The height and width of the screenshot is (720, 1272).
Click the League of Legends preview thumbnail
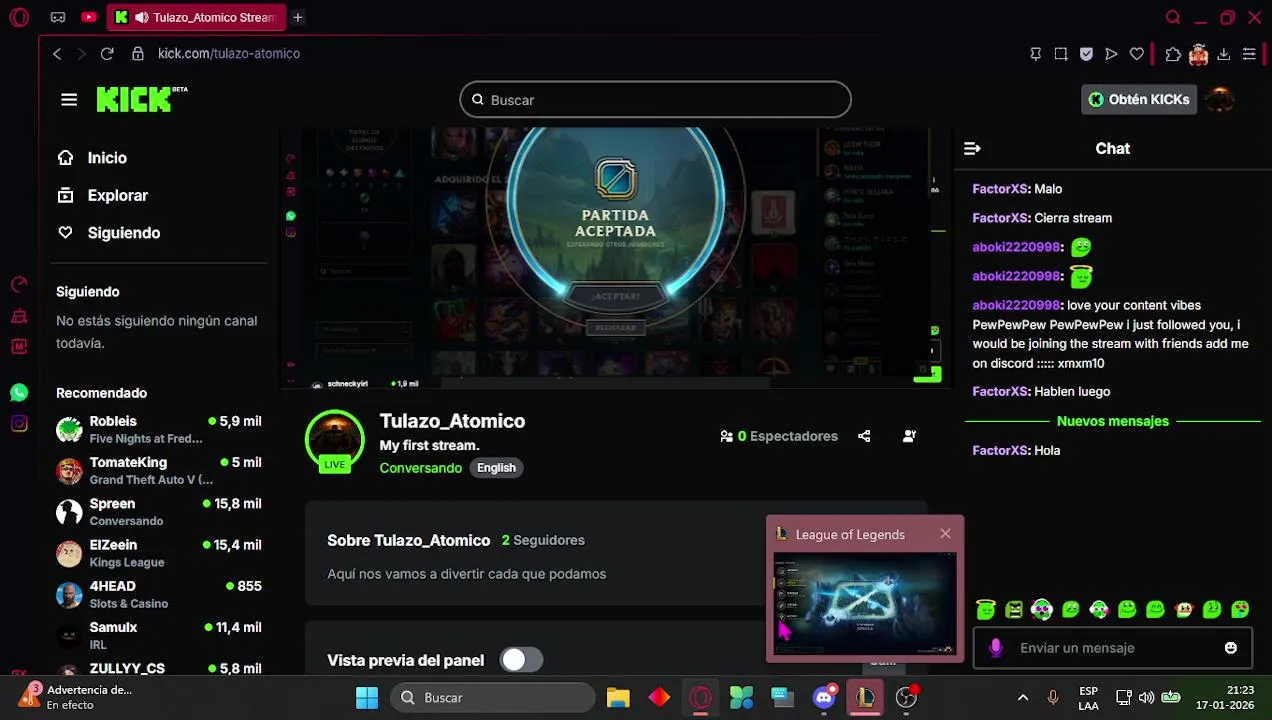tap(864, 603)
